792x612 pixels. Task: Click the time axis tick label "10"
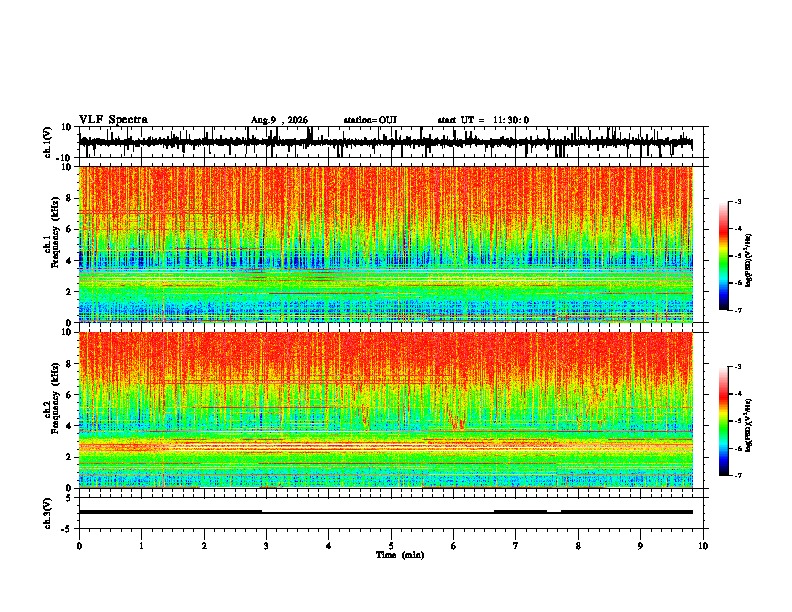tap(703, 546)
